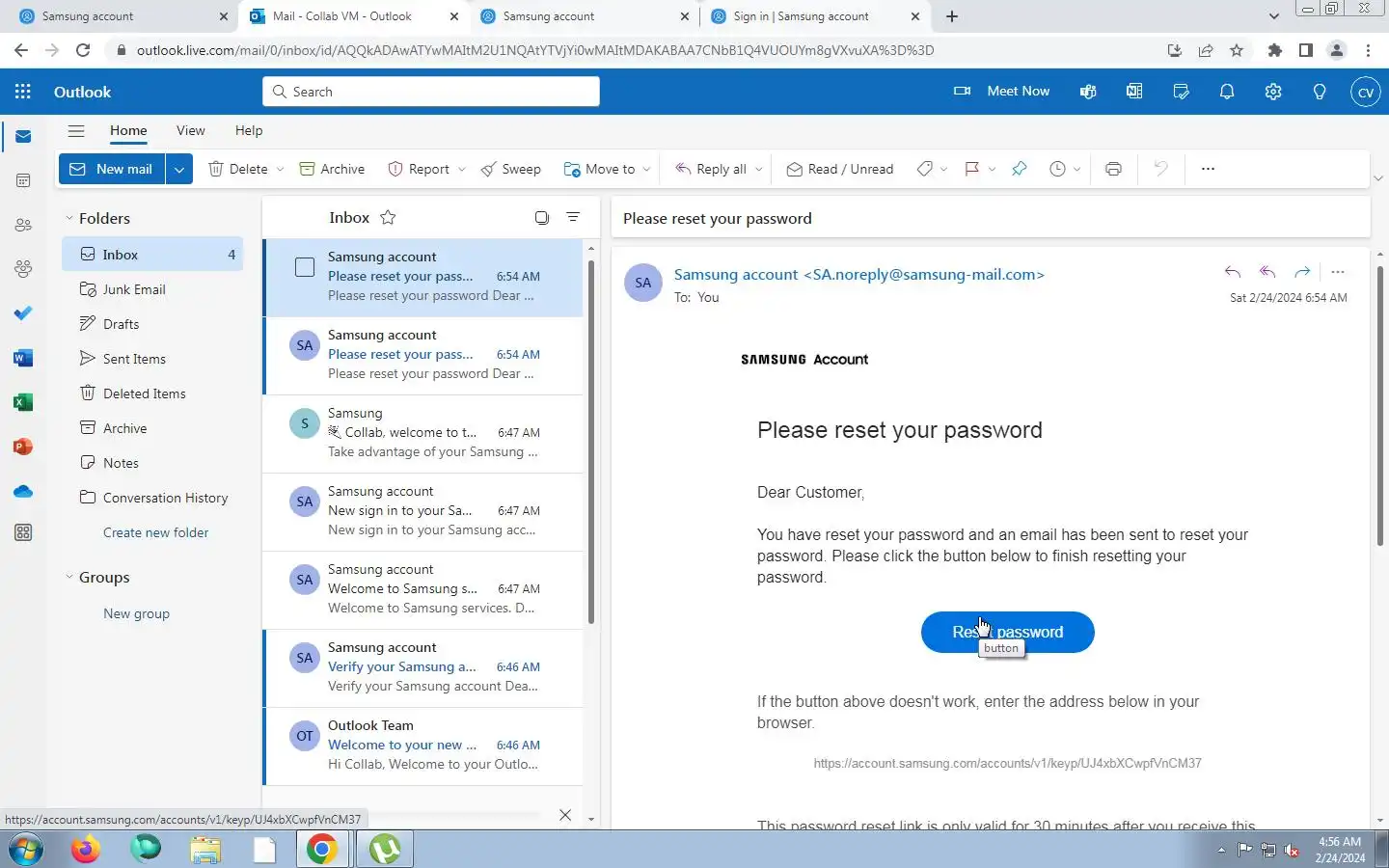1389x868 pixels.
Task: Click the Meet Now button in header
Action: point(1001,92)
